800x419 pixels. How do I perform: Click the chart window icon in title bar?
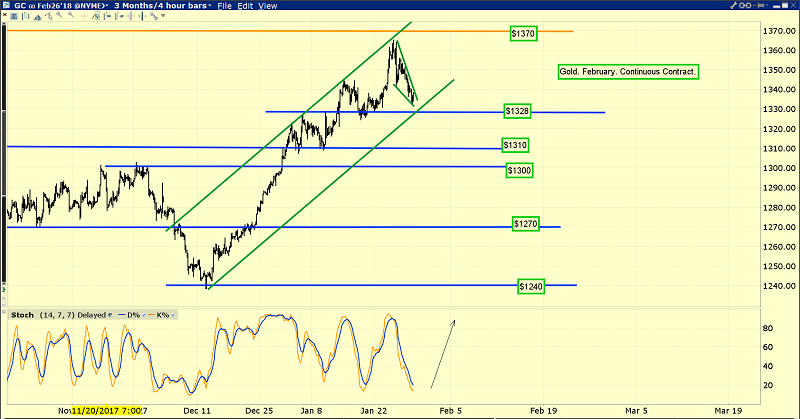pos(7,6)
